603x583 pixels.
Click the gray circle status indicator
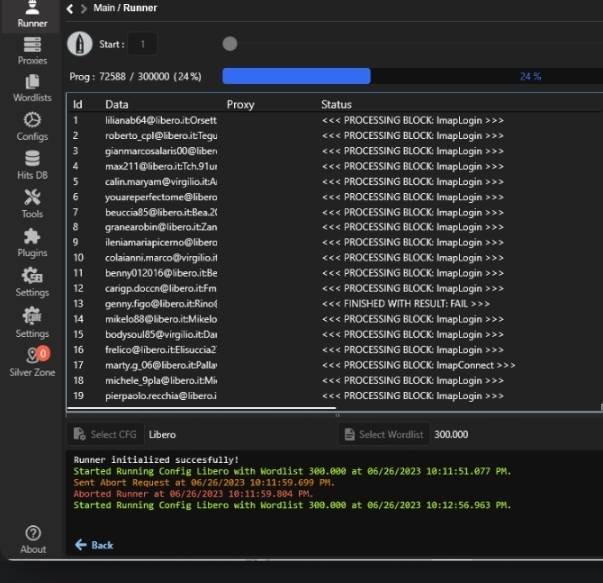pos(230,44)
